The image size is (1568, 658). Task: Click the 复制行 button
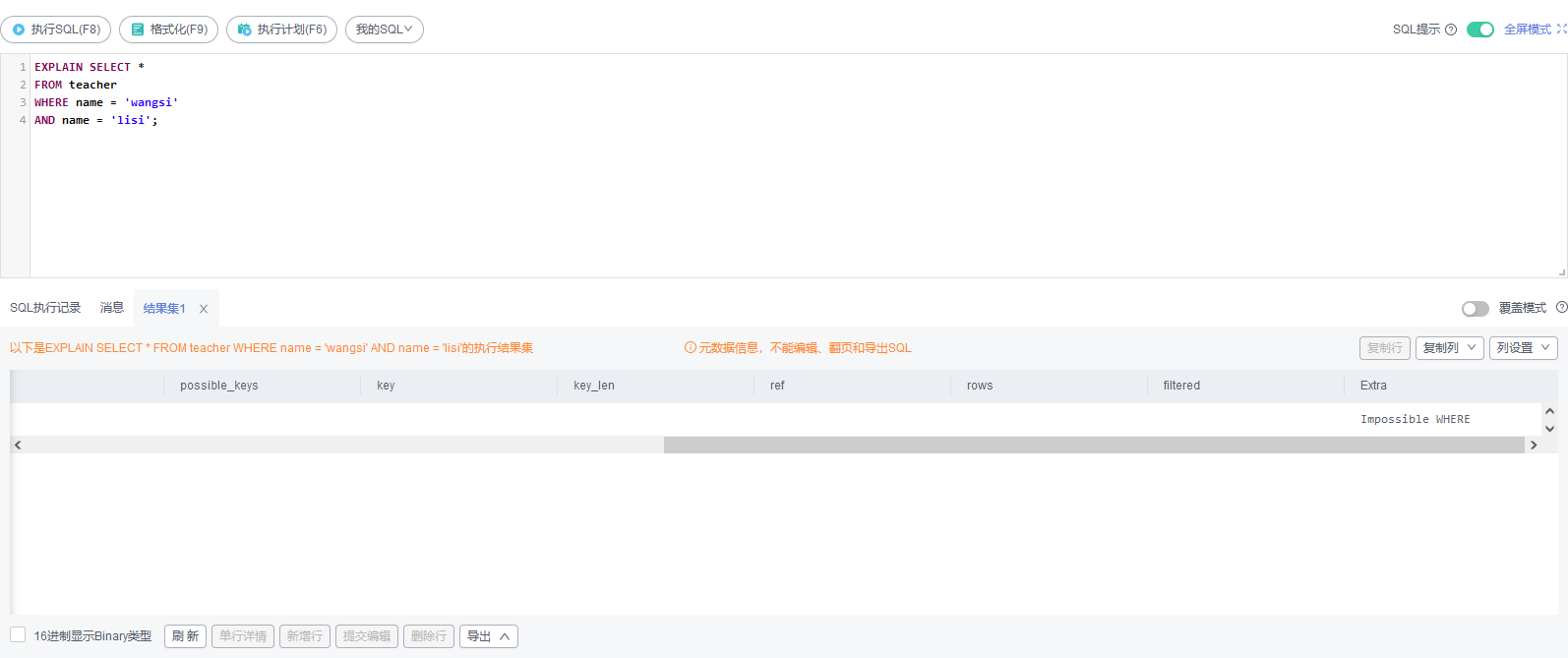tap(1385, 348)
